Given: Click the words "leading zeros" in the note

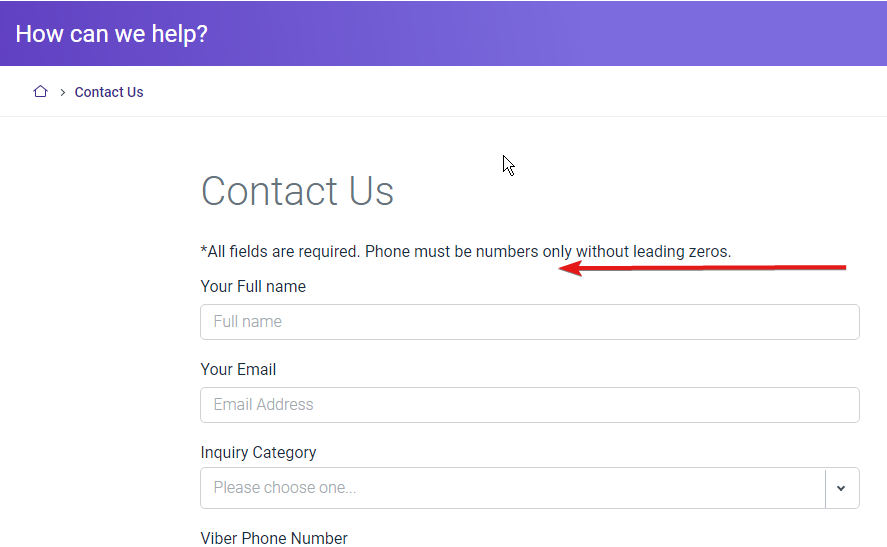Looking at the screenshot, I should point(682,251).
